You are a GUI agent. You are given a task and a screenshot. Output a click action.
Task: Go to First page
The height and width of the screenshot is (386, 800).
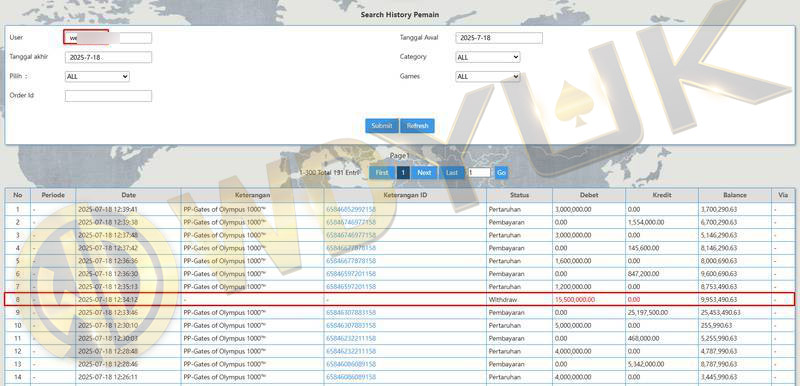(382, 173)
